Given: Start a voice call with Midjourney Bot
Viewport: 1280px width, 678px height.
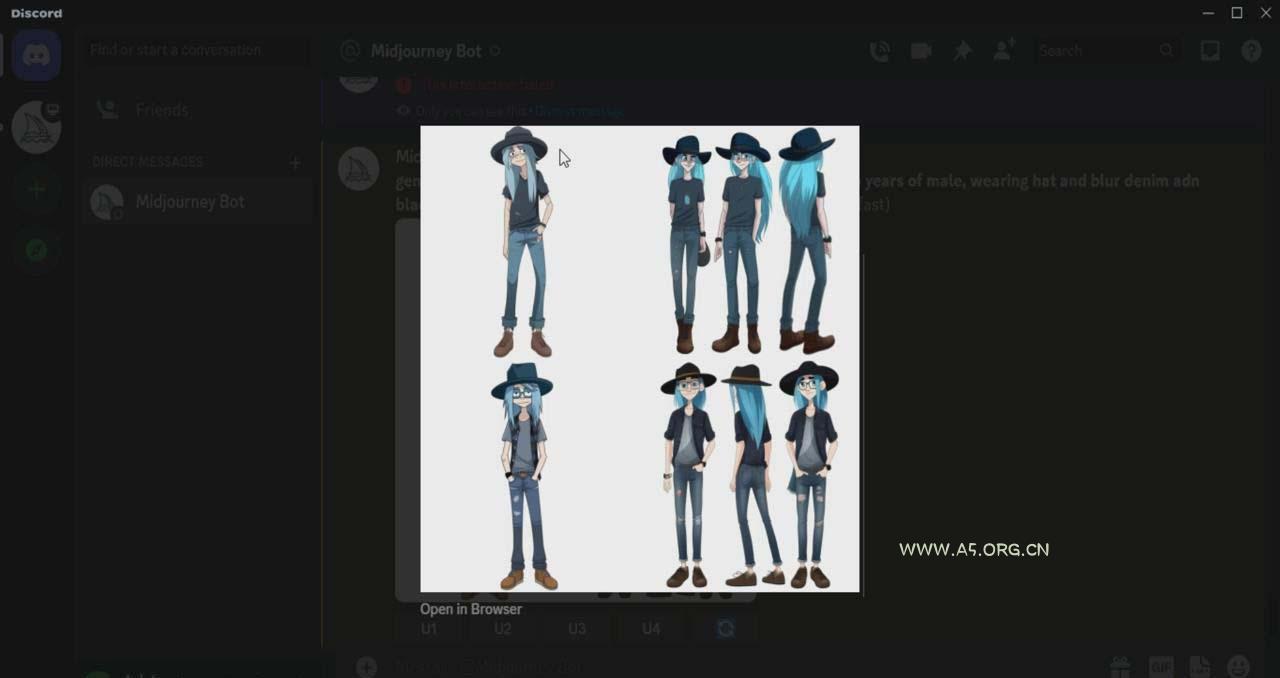Looking at the screenshot, I should tap(879, 51).
